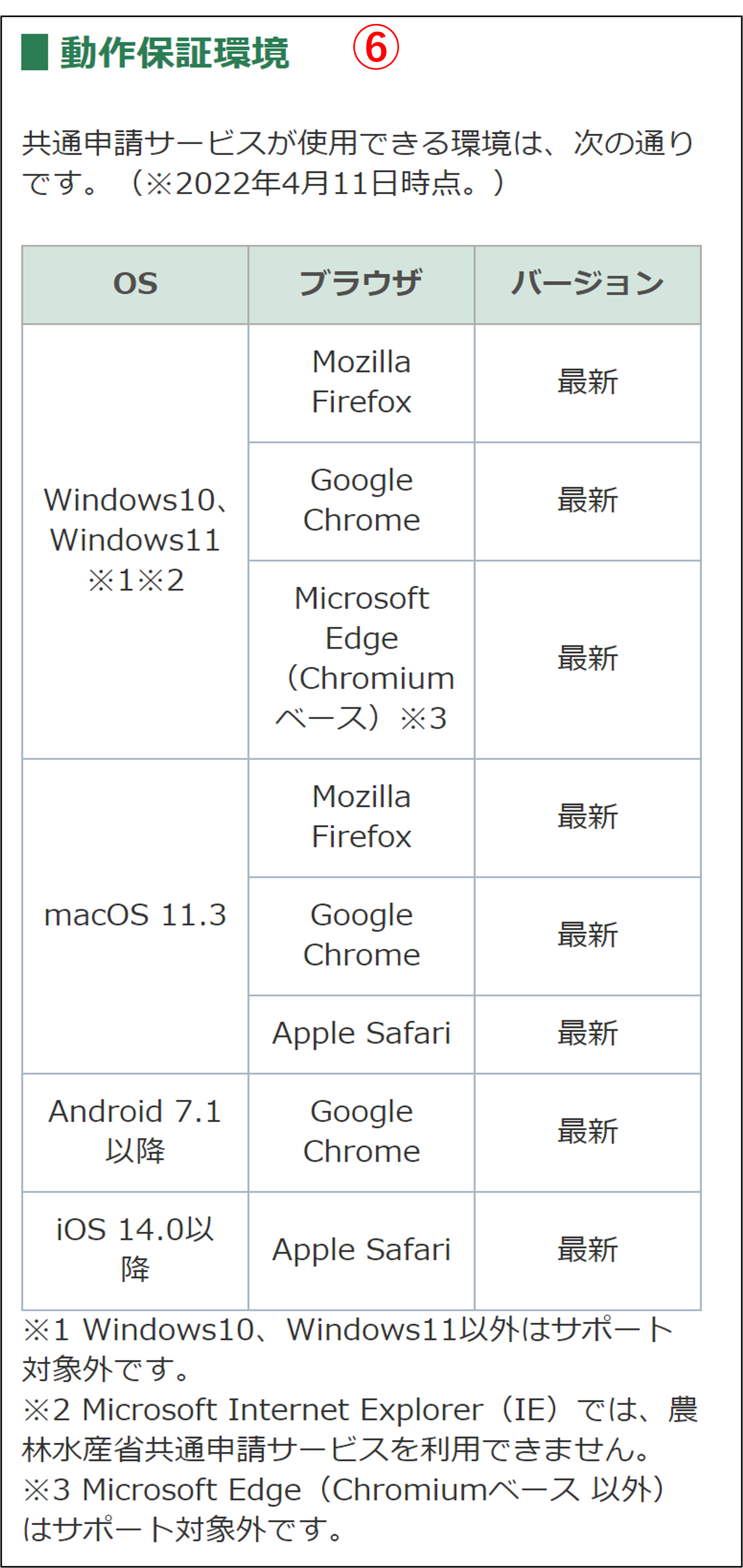Select the Android 7.1以降 cell
The width and height of the screenshot is (743, 1568).
[135, 1132]
